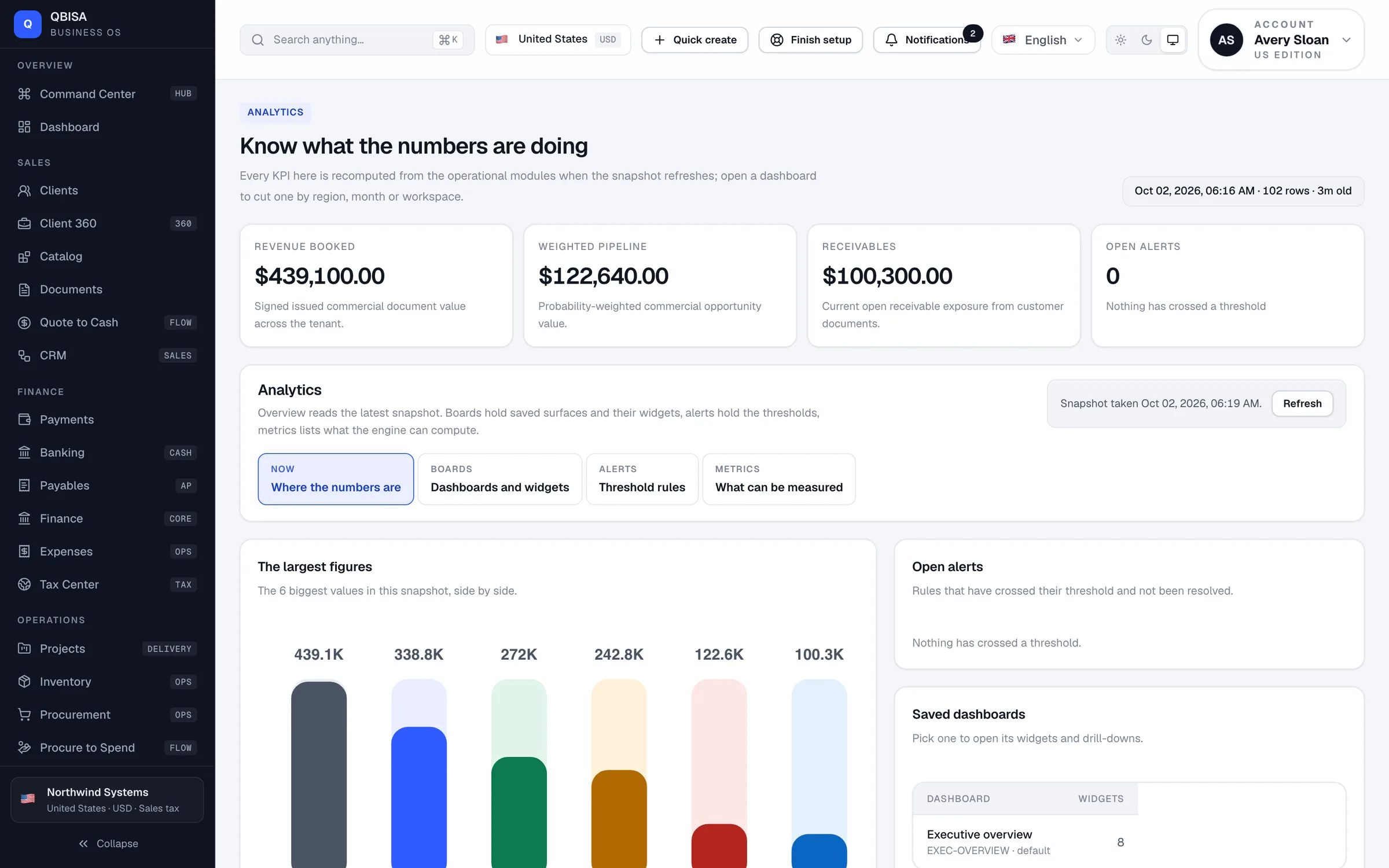
Task: Open Command Center sidebar icon
Action: coord(24,94)
